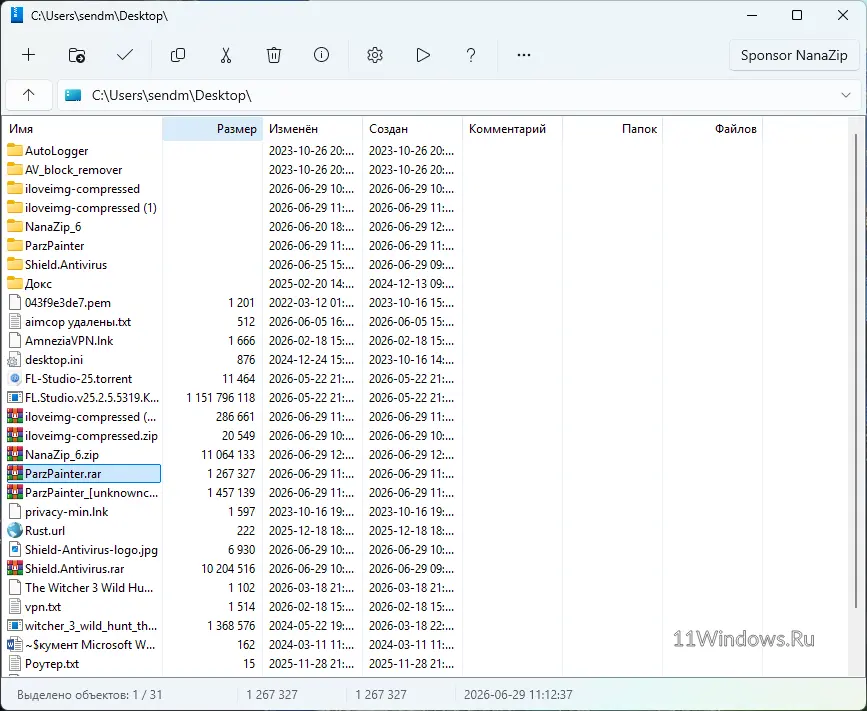Sort by the Имя column header

coord(82,129)
